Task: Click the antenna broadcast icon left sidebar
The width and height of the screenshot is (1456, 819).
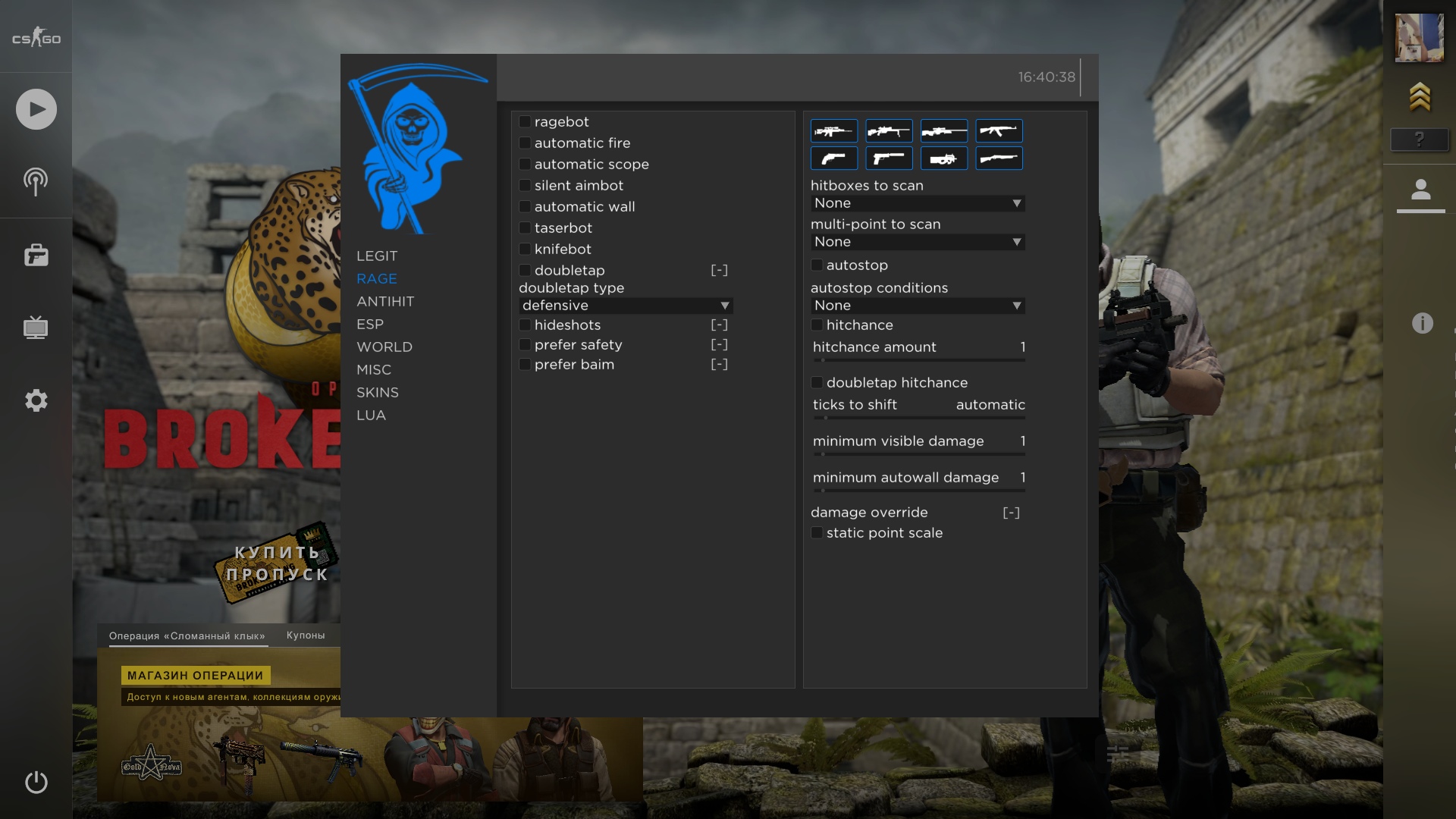Action: click(36, 180)
